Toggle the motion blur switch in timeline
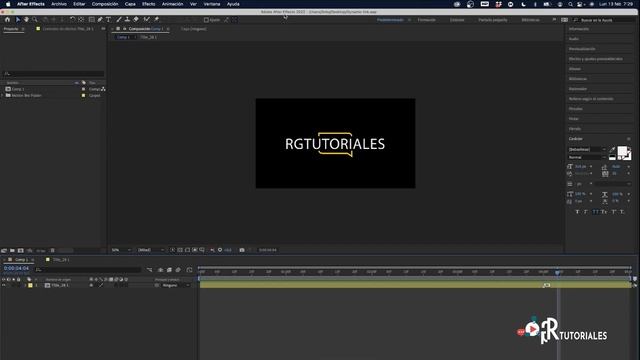Viewport: 640px width, 360px height. pos(178,270)
